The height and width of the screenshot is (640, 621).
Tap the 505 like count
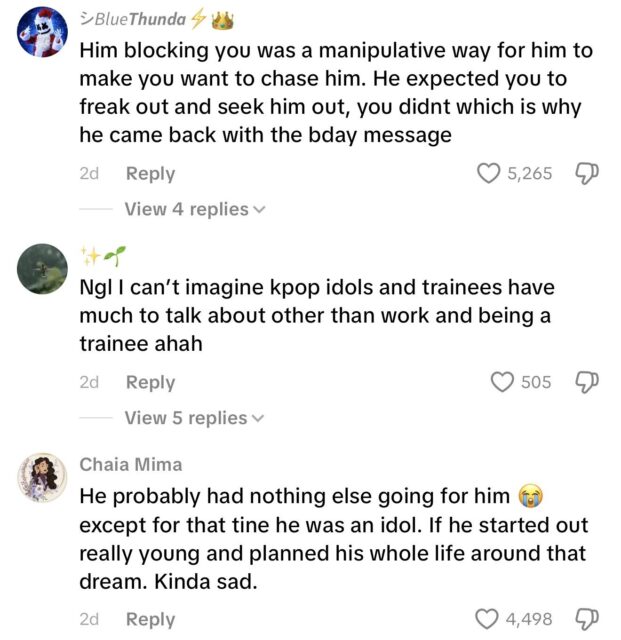coord(536,382)
